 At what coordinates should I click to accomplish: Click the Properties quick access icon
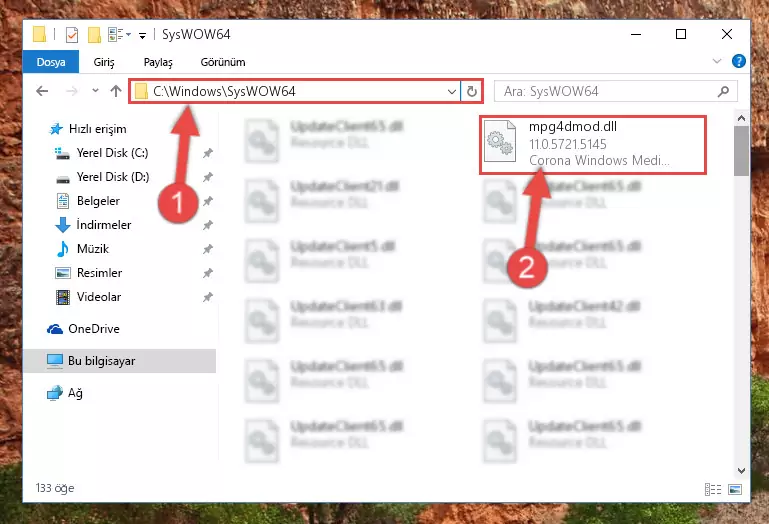[x=72, y=35]
